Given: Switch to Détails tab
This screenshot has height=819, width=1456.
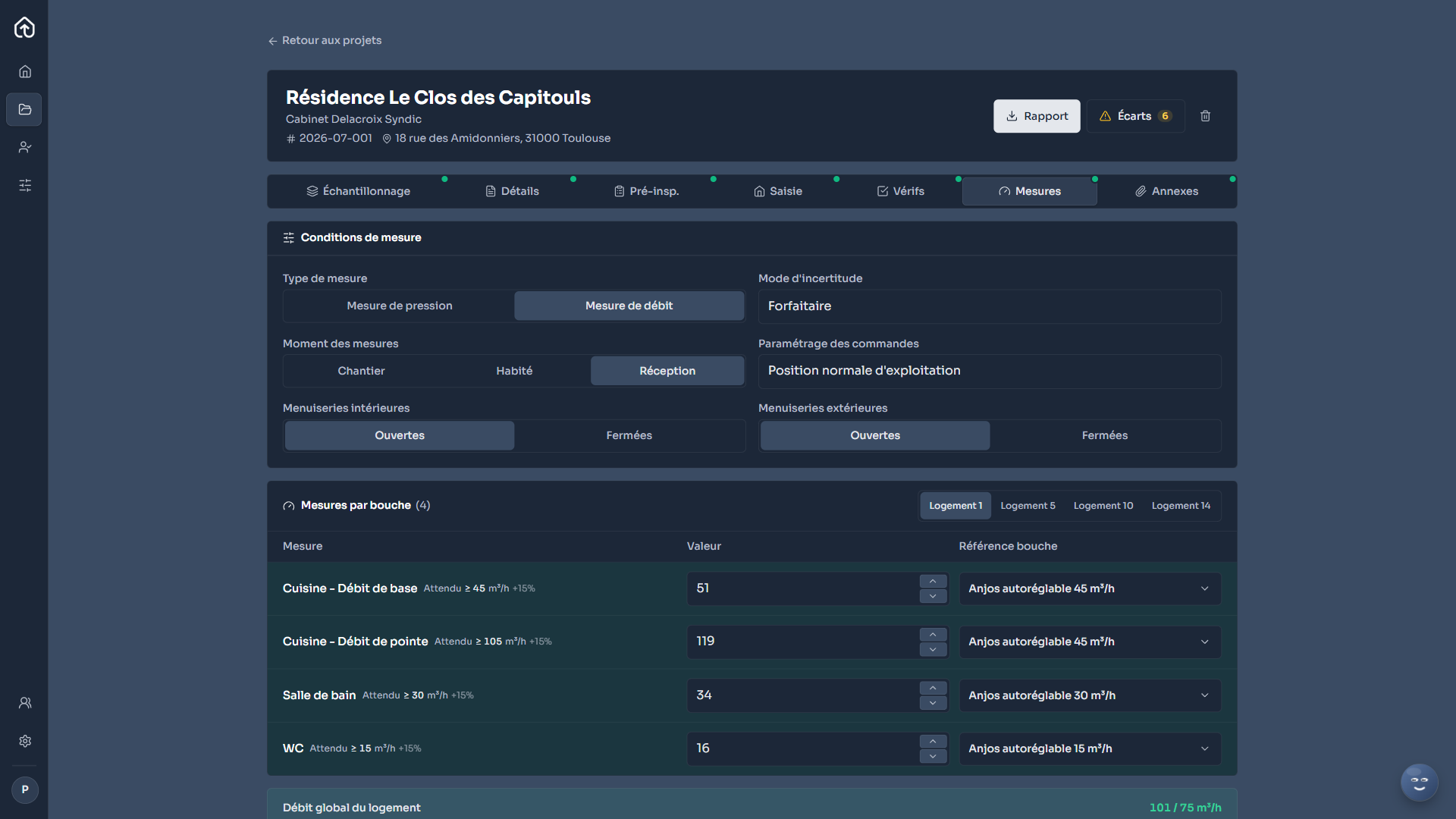Looking at the screenshot, I should pyautogui.click(x=512, y=191).
